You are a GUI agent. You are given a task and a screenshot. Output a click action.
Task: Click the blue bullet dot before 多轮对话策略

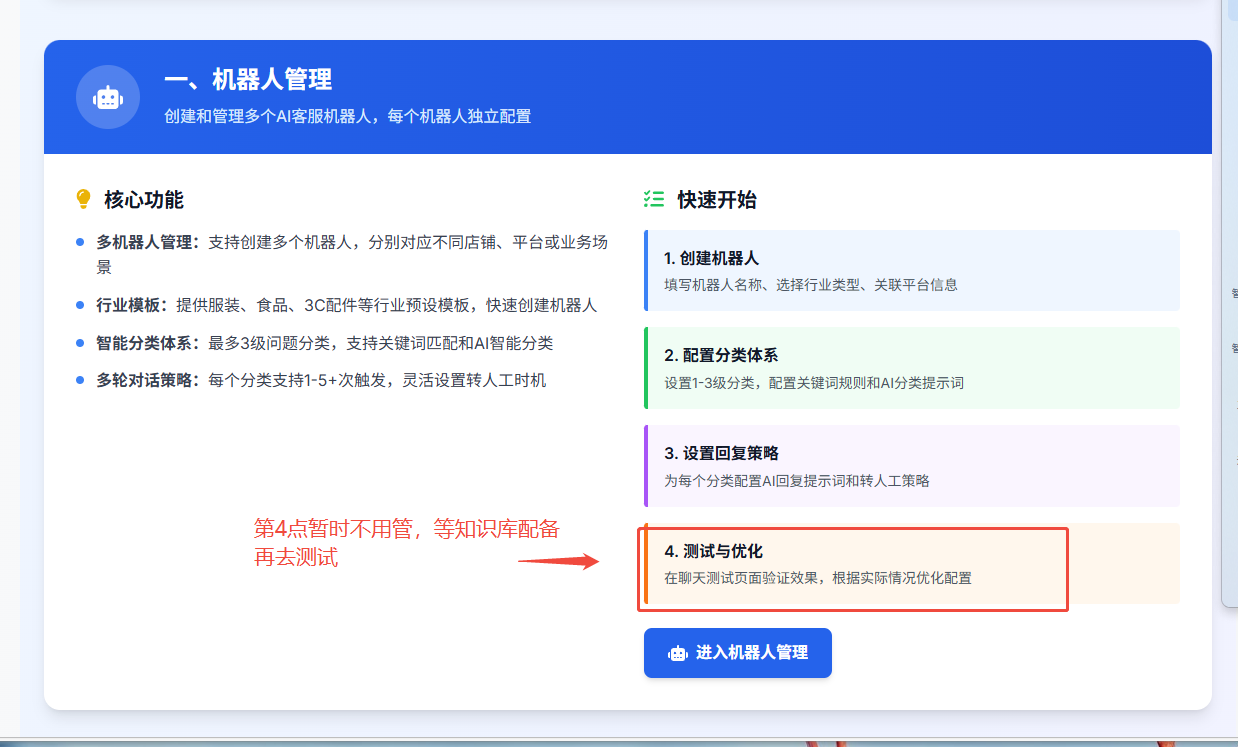tap(80, 380)
